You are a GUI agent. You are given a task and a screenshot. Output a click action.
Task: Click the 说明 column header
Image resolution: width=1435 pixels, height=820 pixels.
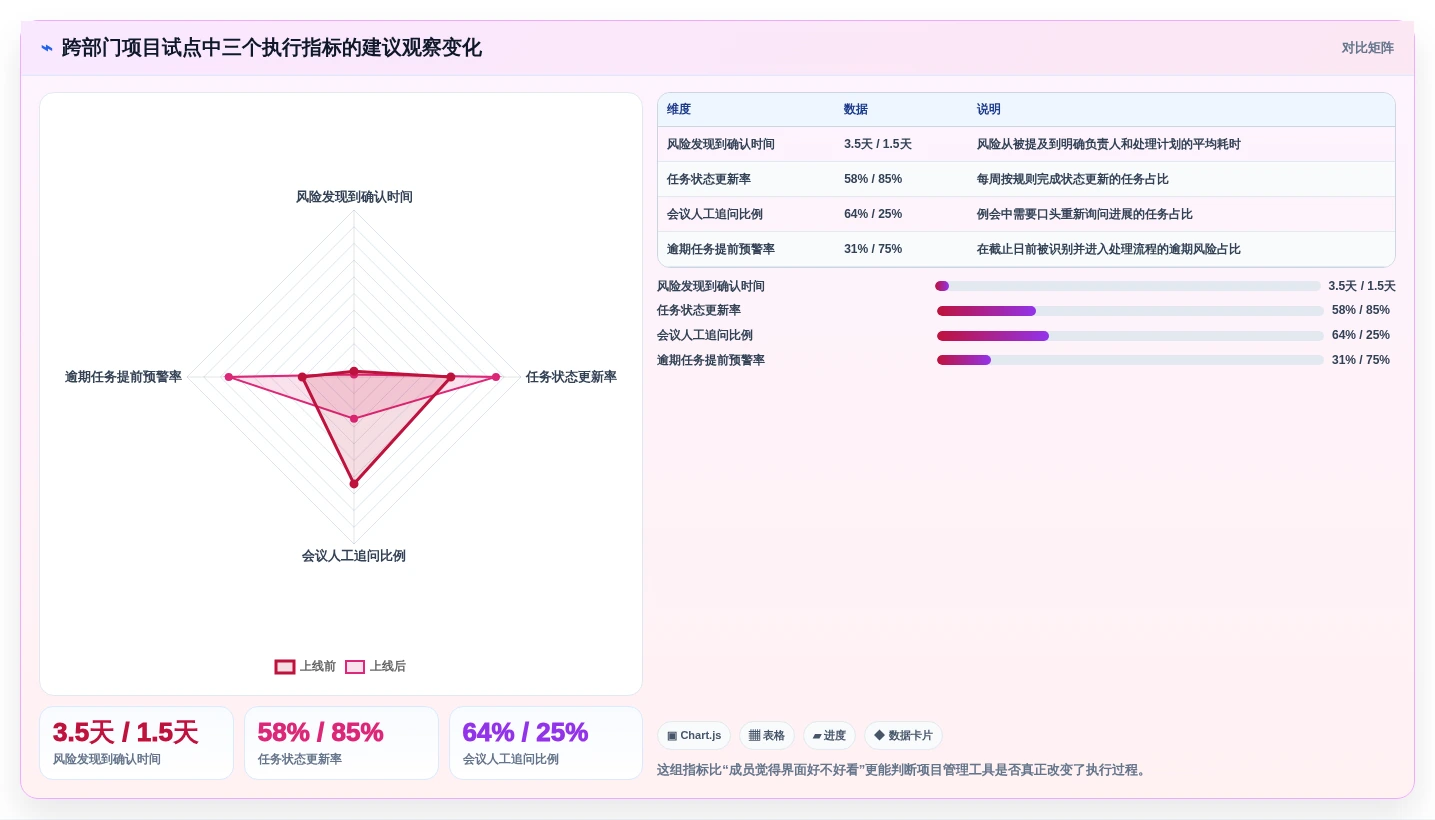(x=989, y=110)
